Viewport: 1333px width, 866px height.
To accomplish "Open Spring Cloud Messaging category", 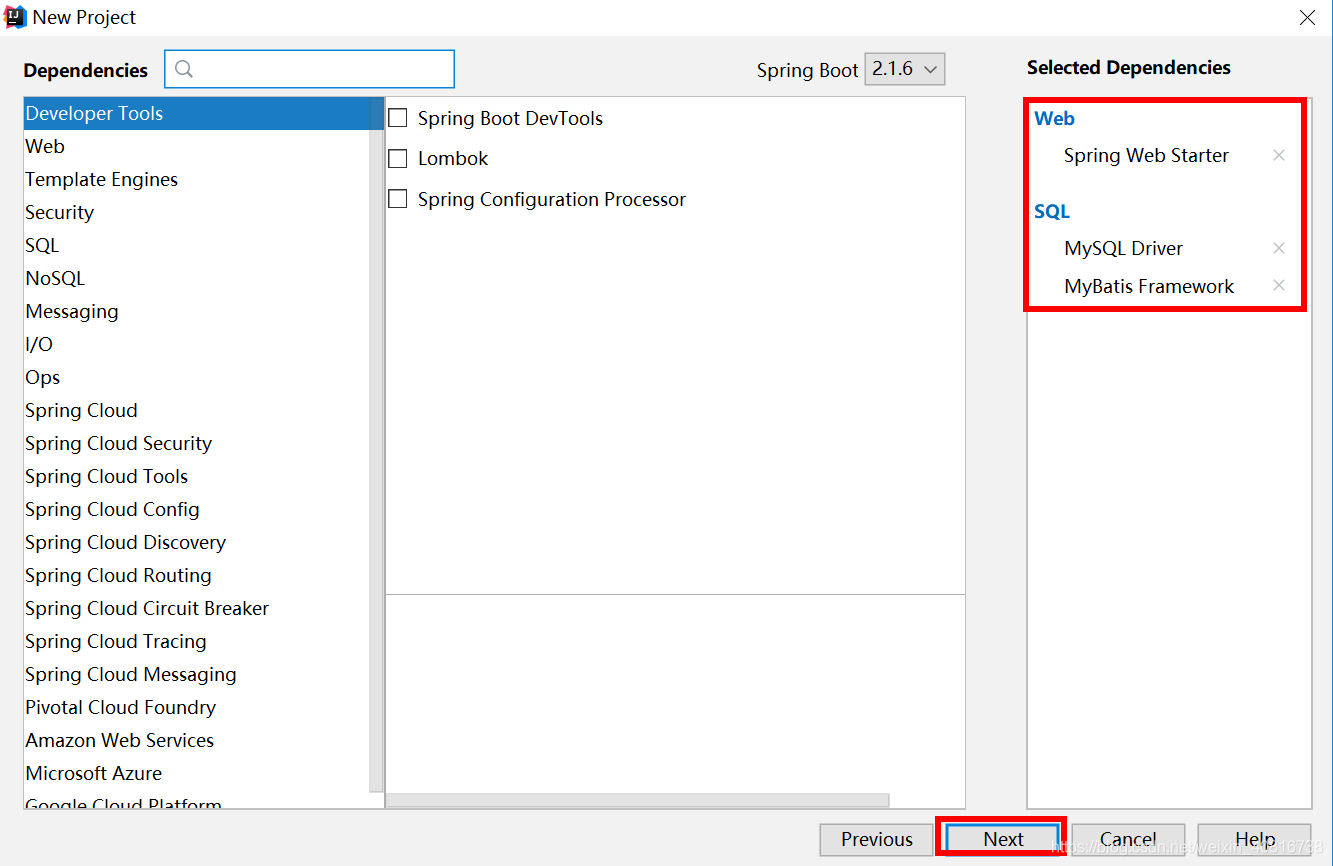I will (x=196, y=674).
